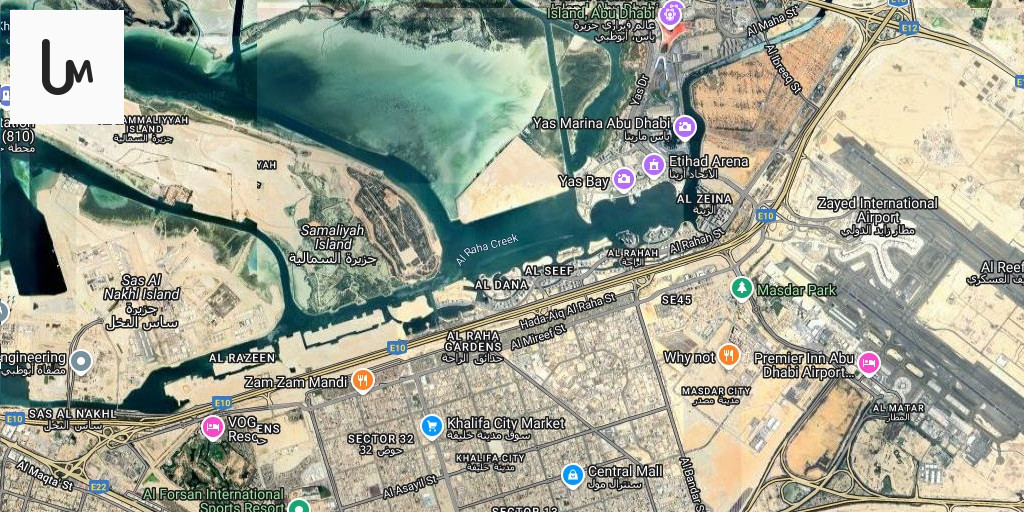Open the Central Mall shopping bag marker
Screen dimensions: 1024x512
pyautogui.click(x=573, y=475)
